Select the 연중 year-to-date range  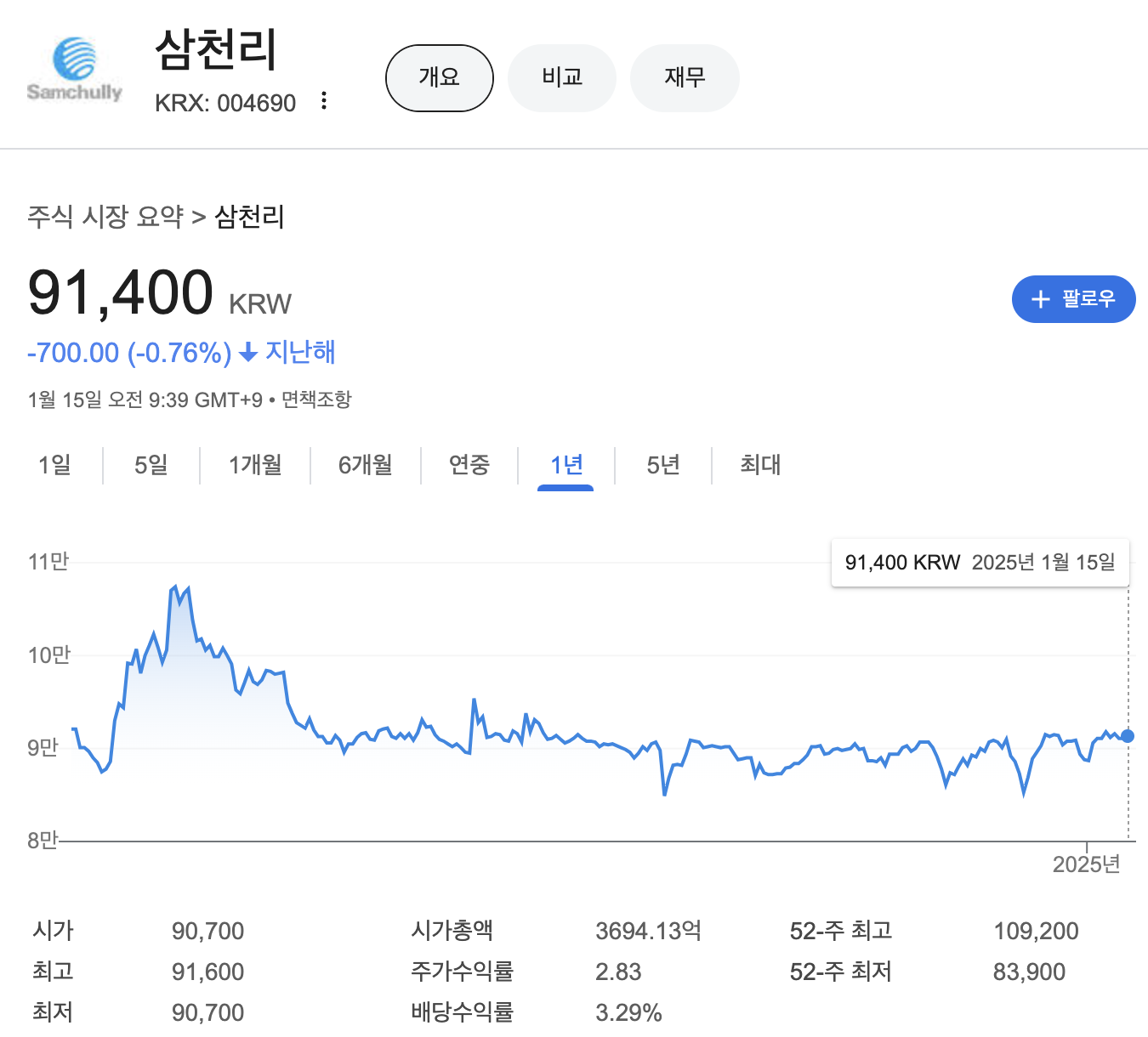(469, 465)
